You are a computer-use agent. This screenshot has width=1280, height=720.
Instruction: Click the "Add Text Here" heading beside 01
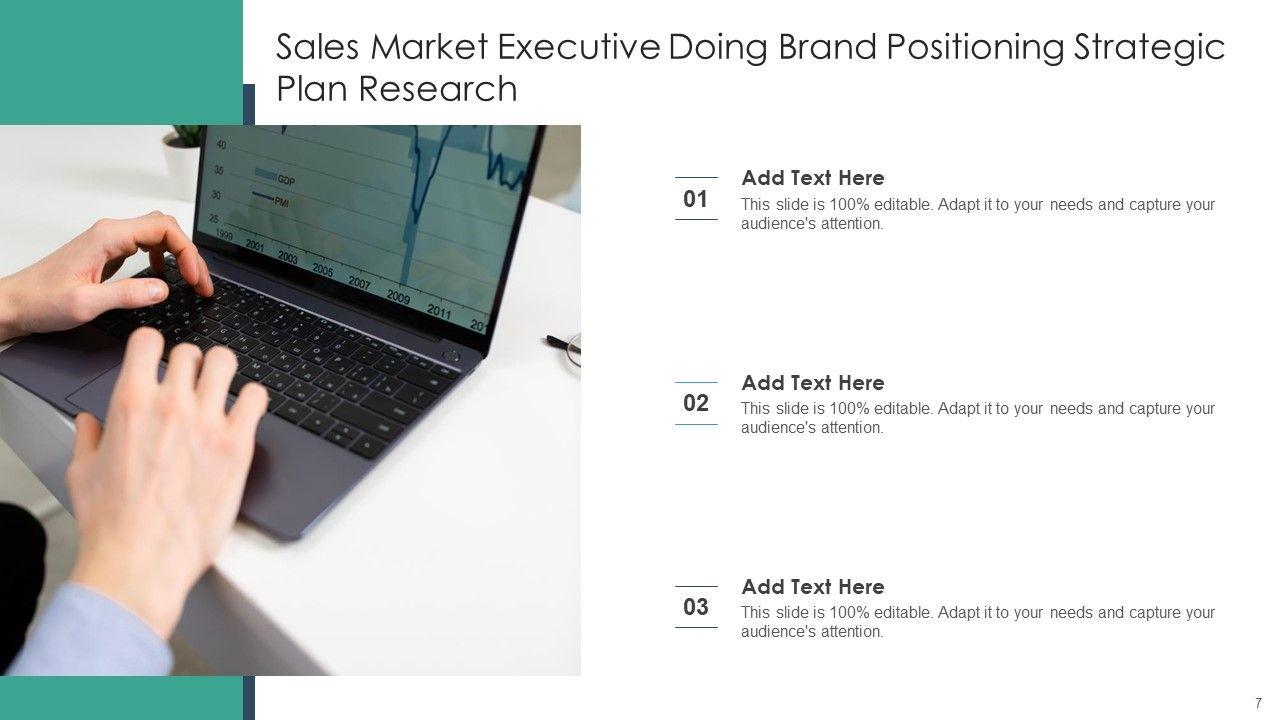pos(812,178)
